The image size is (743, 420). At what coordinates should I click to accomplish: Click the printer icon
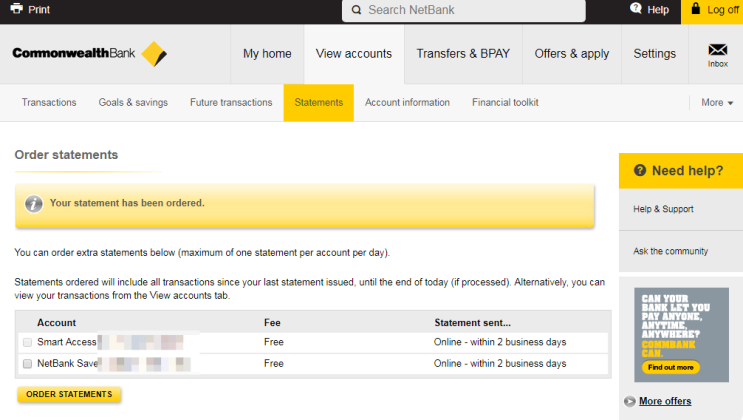click(x=17, y=9)
